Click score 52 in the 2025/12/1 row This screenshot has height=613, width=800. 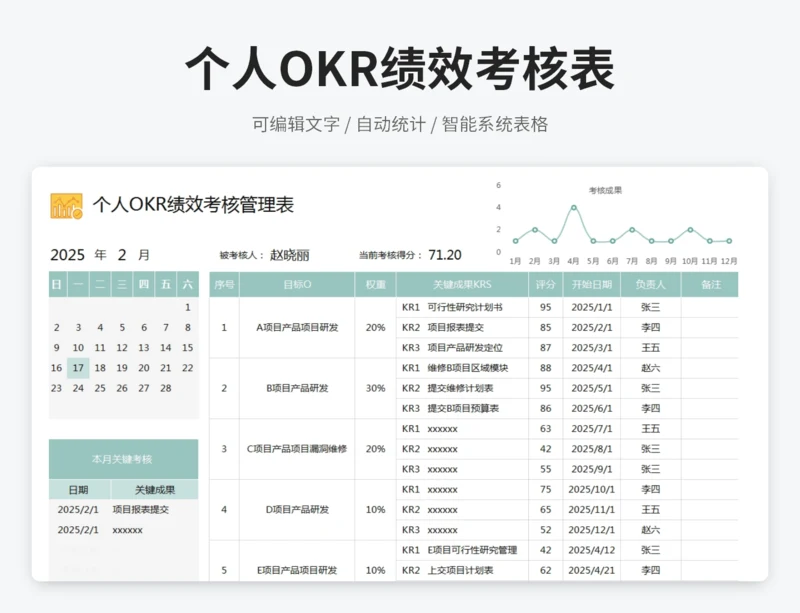[x=545, y=530]
